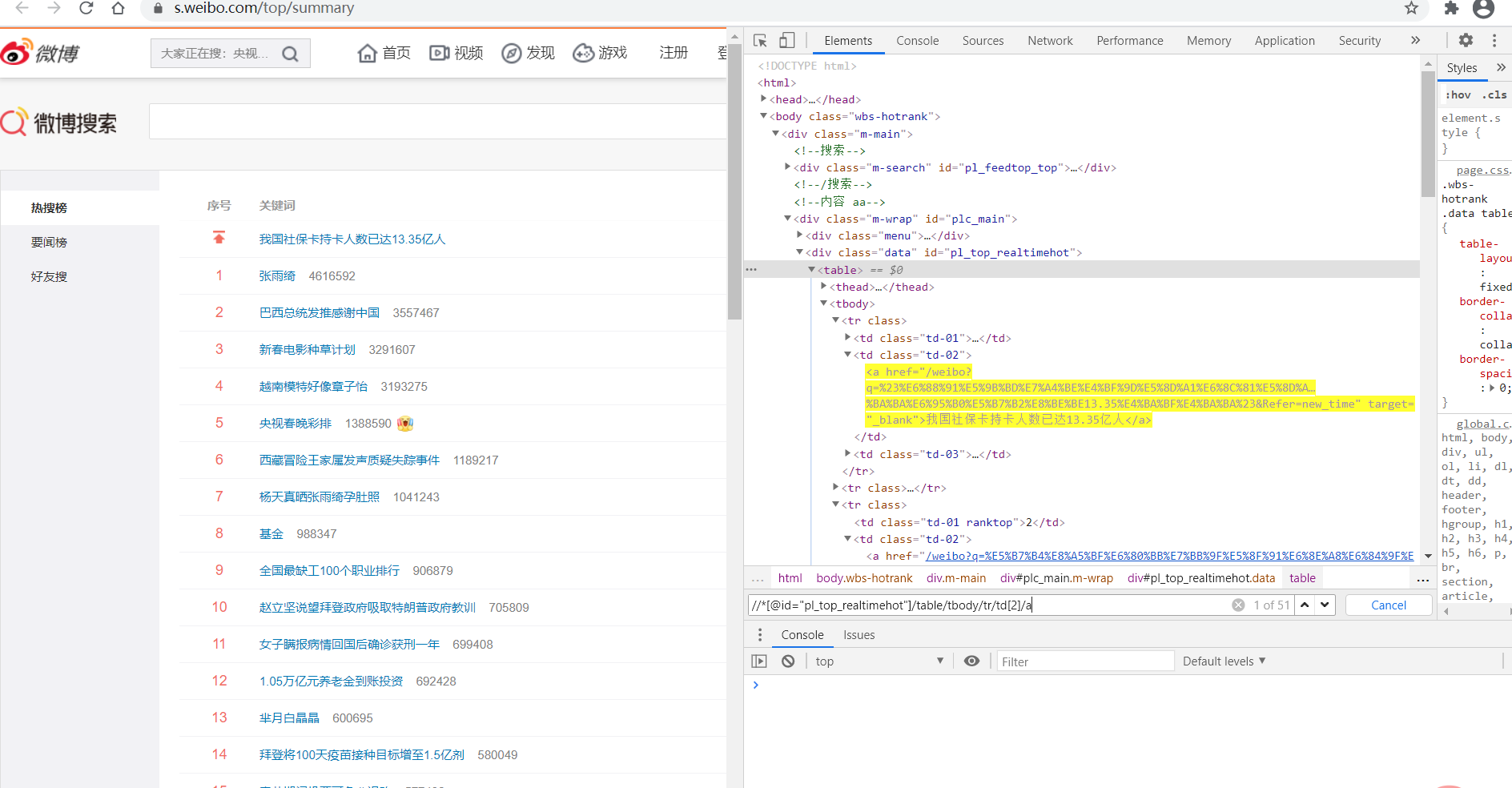Switch to the Security tab
Image resolution: width=1512 pixels, height=788 pixels.
pyautogui.click(x=1360, y=41)
